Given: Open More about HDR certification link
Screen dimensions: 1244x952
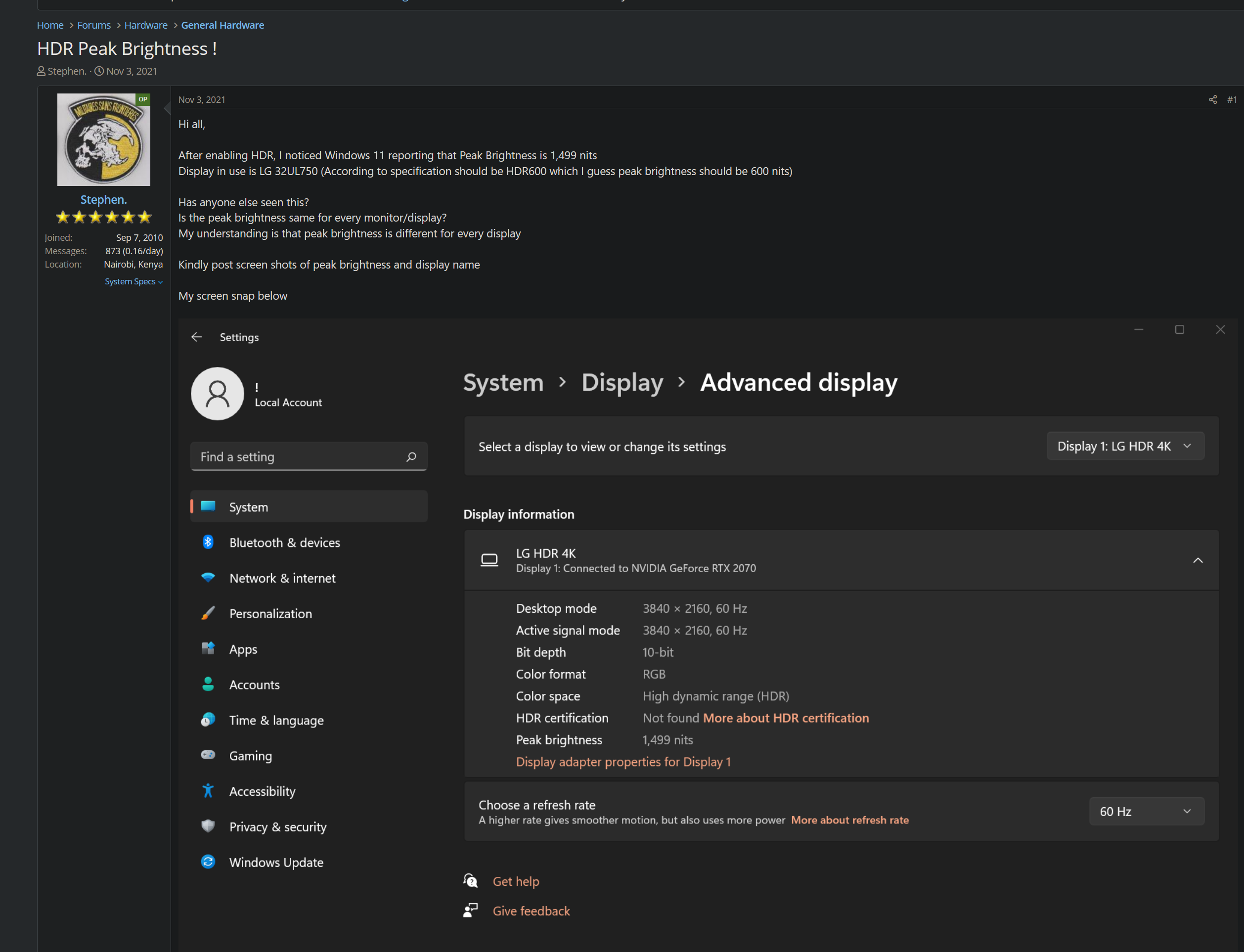Looking at the screenshot, I should [786, 718].
